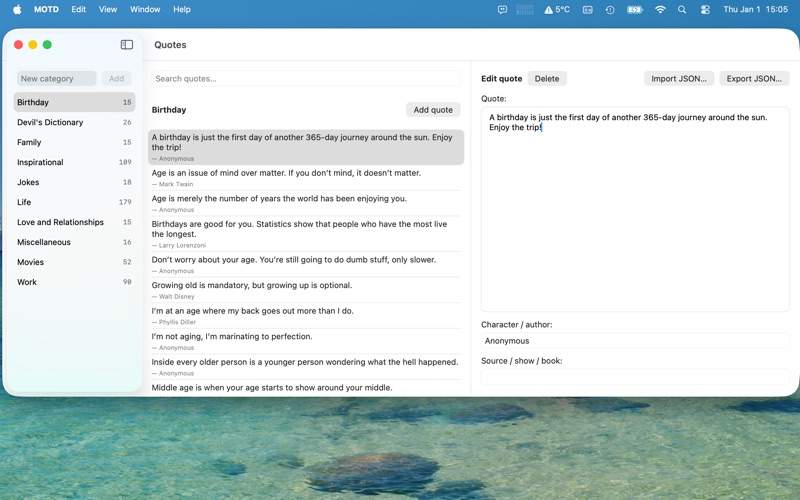800x500 pixels.
Task: Open the clock history menu bar icon
Action: pos(610,9)
